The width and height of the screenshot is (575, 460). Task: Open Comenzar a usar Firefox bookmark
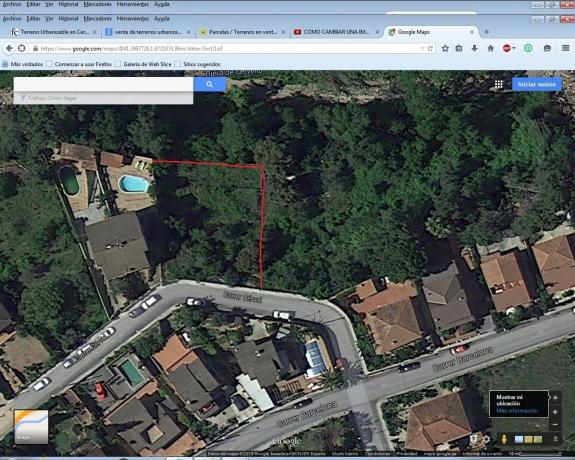click(x=79, y=64)
